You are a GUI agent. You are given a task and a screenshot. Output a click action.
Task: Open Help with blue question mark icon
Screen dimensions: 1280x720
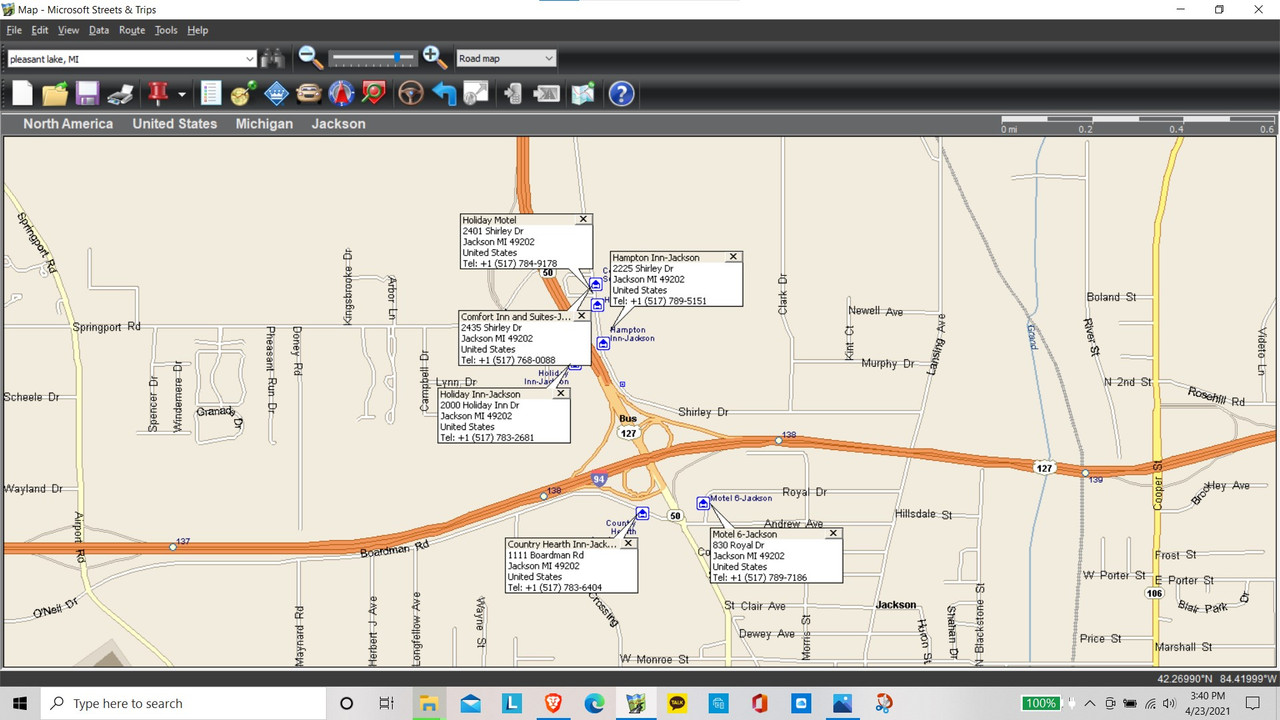pos(621,94)
